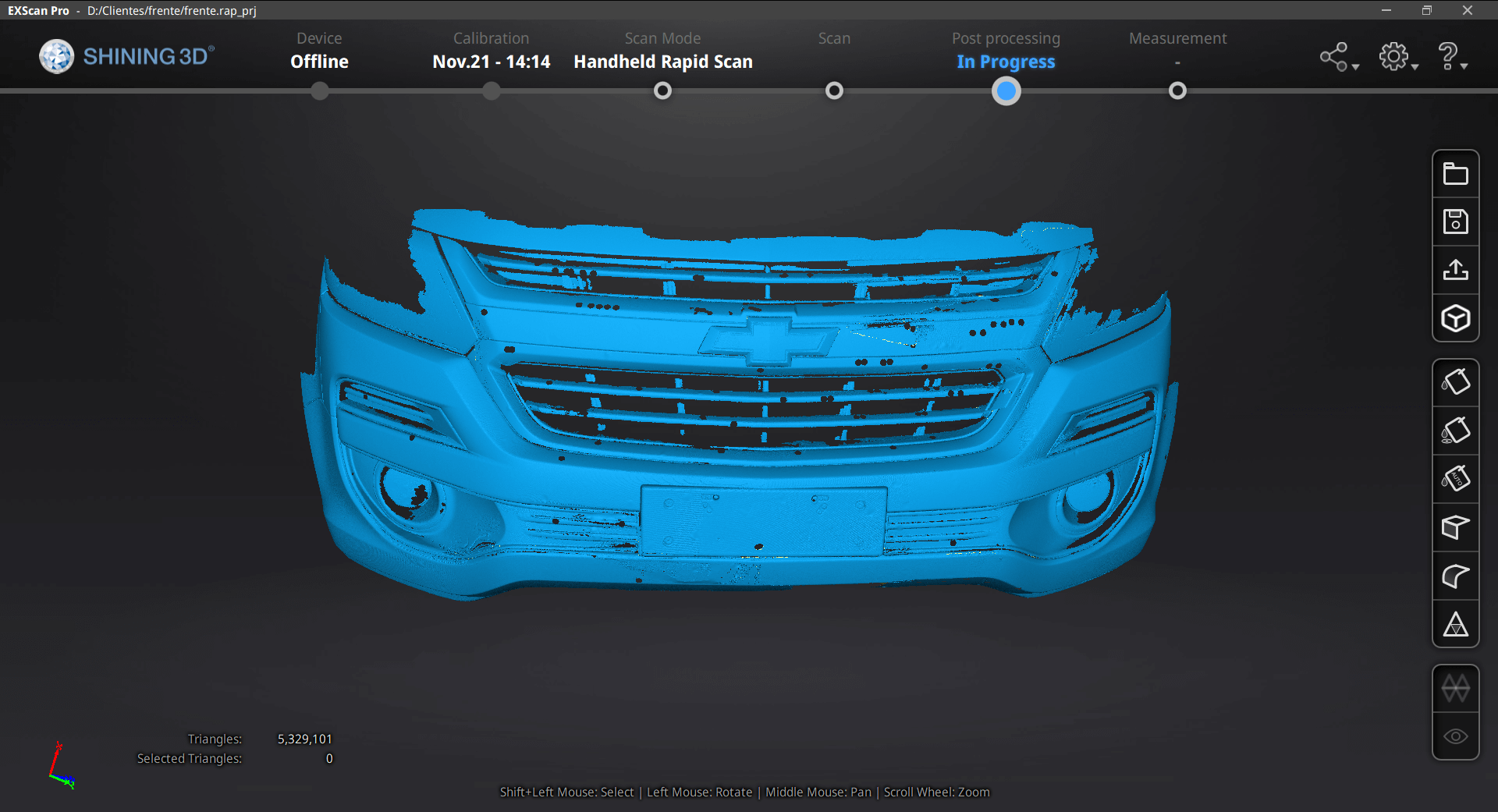The height and width of the screenshot is (812, 1498).
Task: Go to the Scan step label
Action: coord(834,38)
